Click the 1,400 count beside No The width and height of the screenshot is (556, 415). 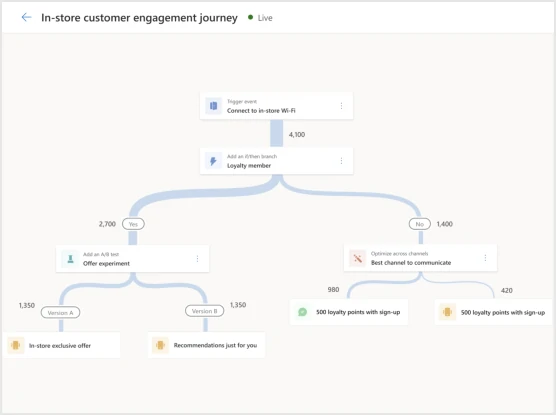pyautogui.click(x=445, y=224)
